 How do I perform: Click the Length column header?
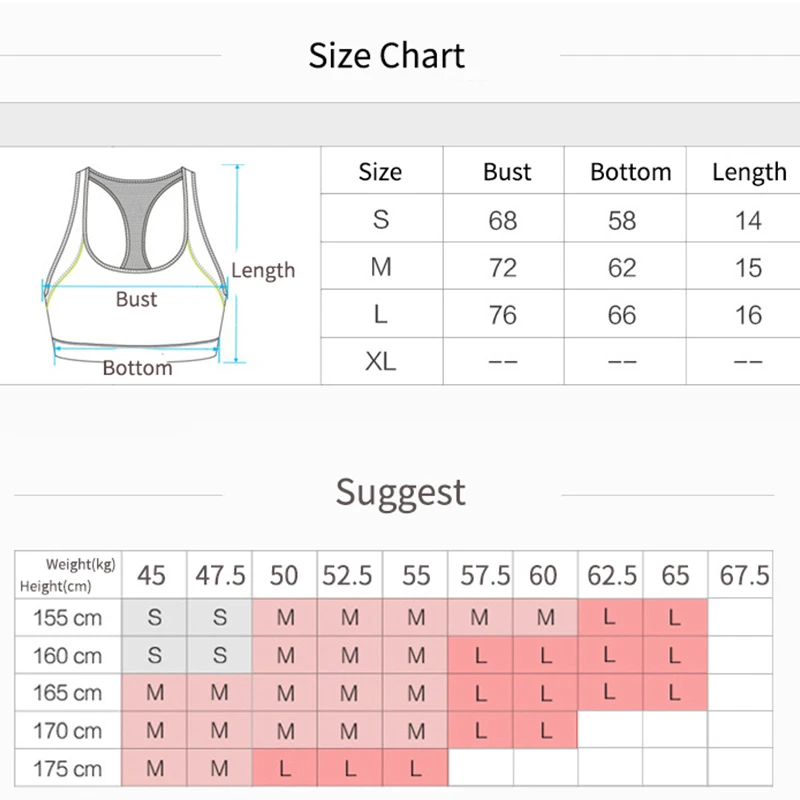click(x=749, y=172)
